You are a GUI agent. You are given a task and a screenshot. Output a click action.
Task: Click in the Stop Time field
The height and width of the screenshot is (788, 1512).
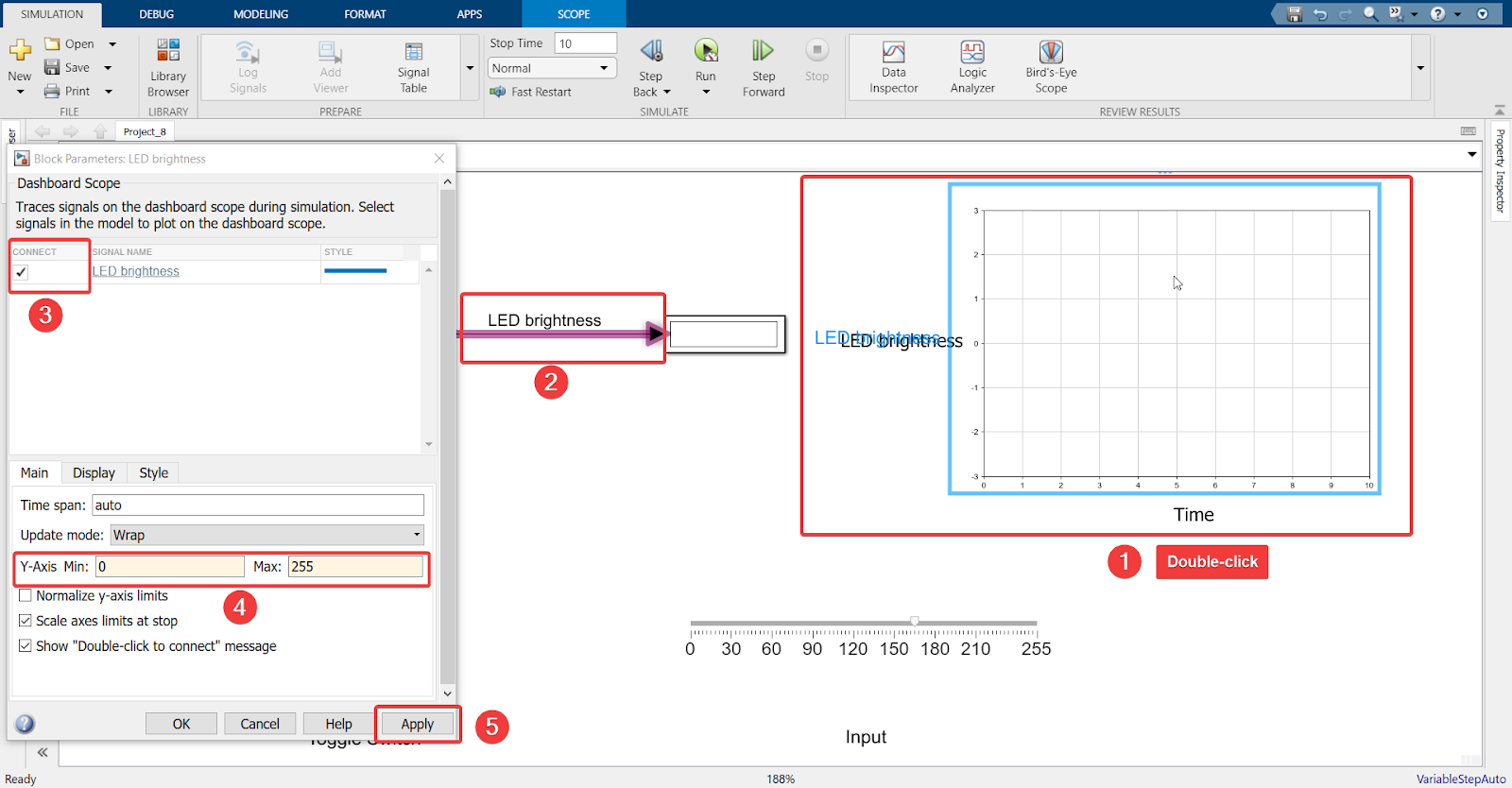(x=586, y=43)
